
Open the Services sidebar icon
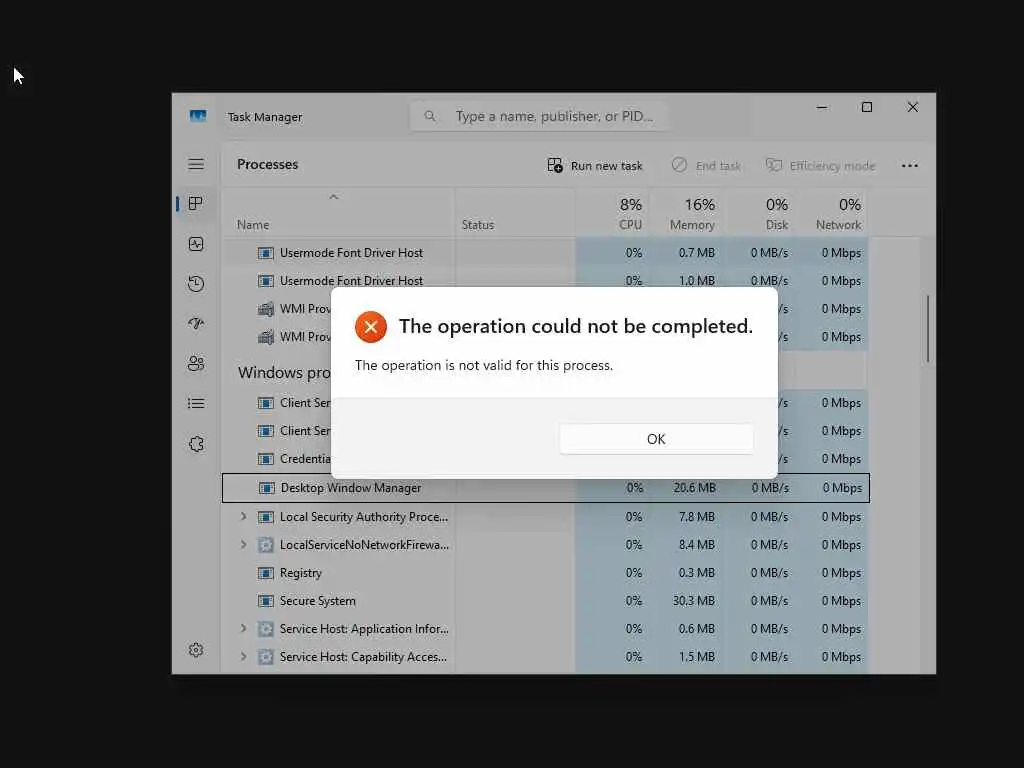[196, 444]
